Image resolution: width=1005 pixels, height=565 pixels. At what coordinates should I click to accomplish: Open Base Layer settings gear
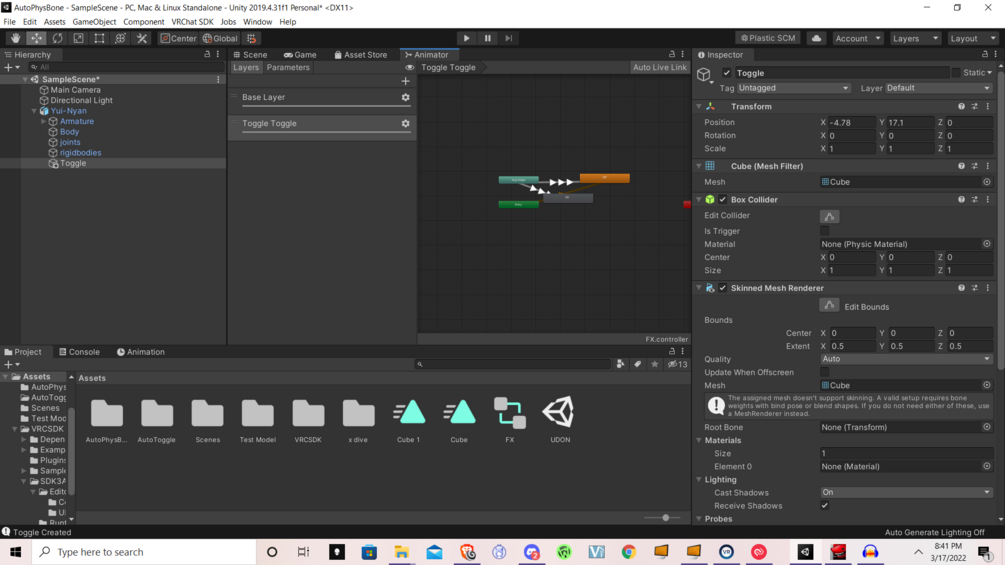[405, 97]
